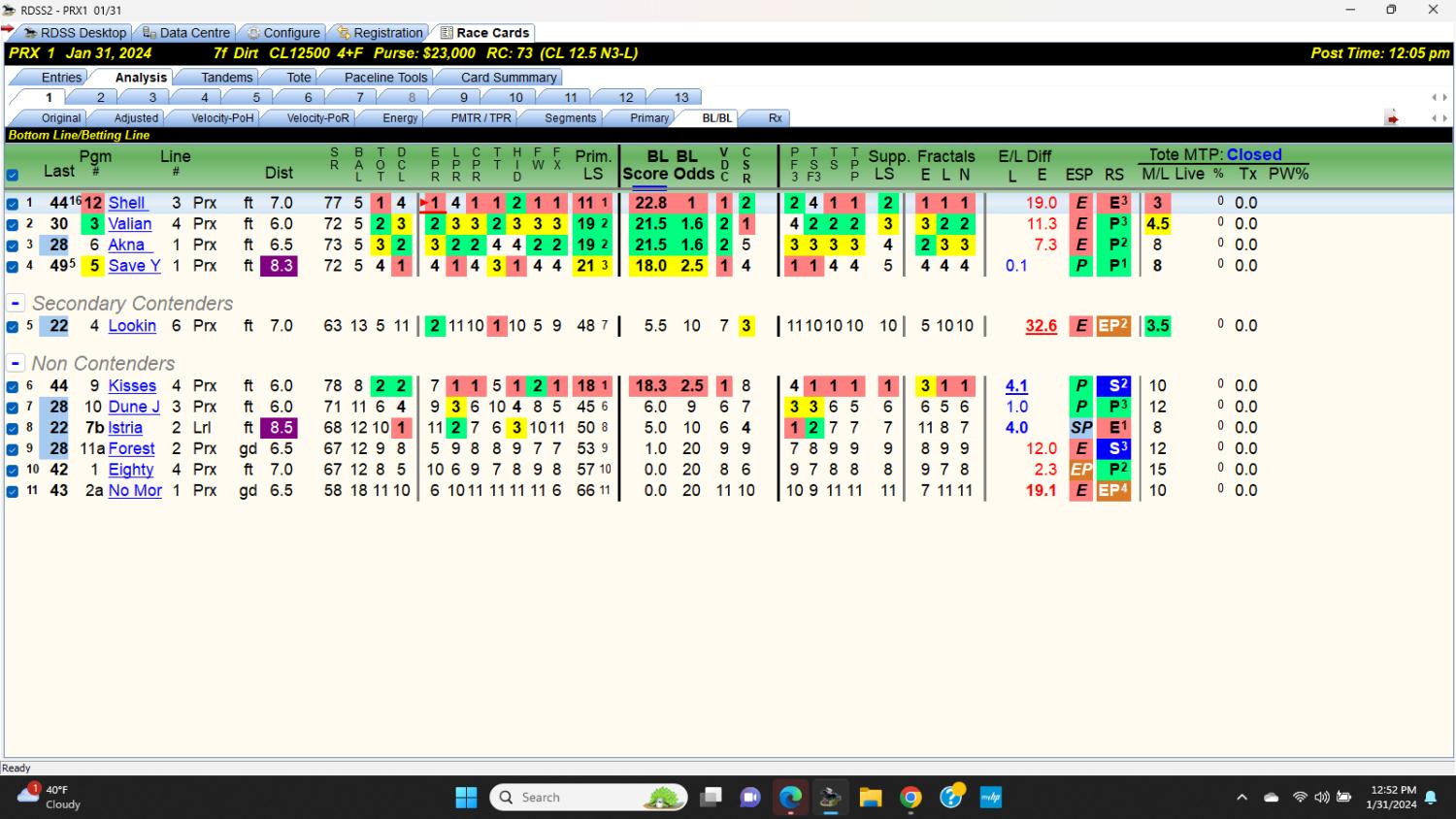The width and height of the screenshot is (1456, 819).
Task: Click the red arrow export icon
Action: 1392,118
